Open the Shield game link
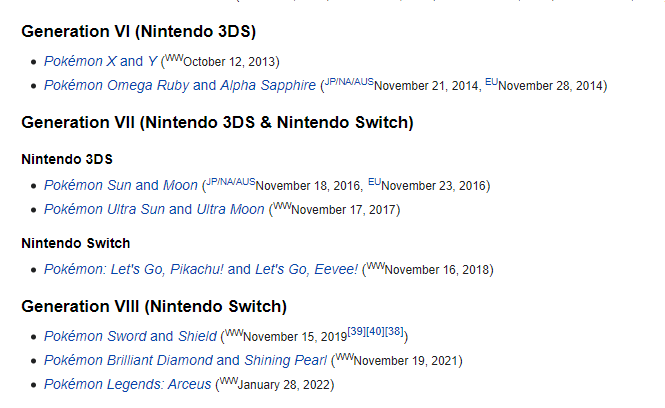This screenshot has height=408, width=665. (x=197, y=336)
